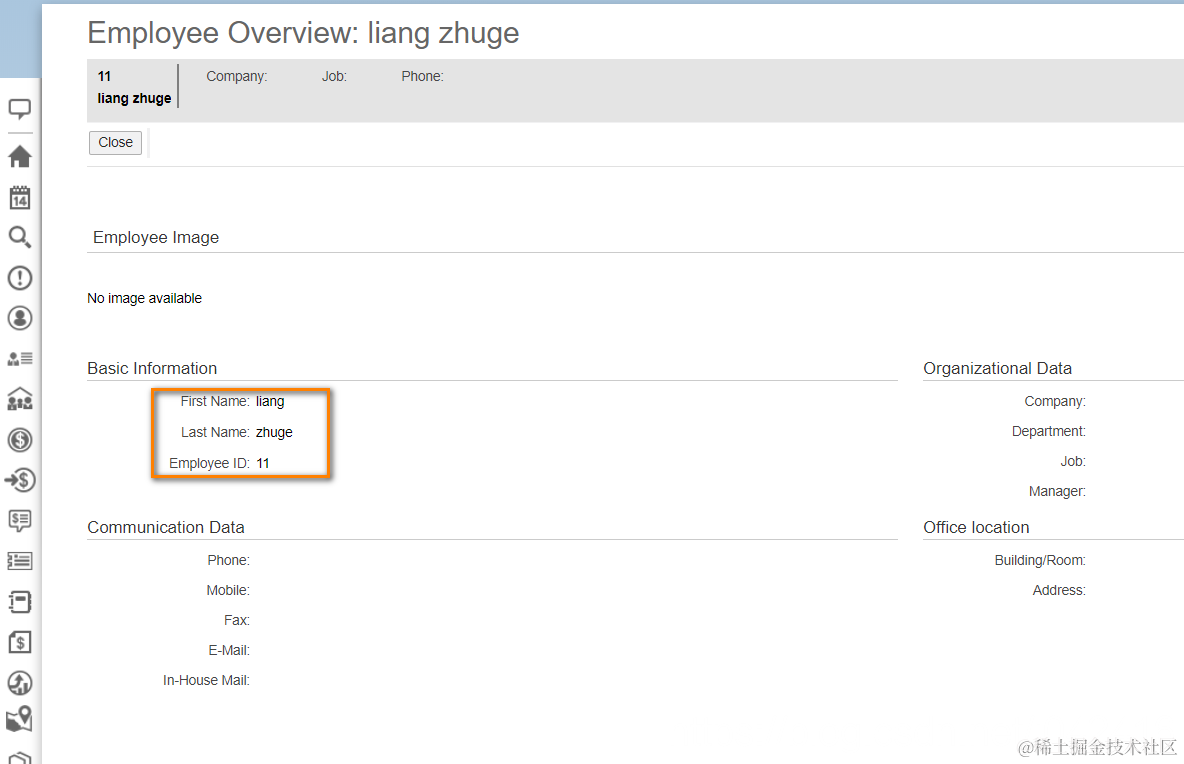Open the exclamation mark alerts icon
1184x764 pixels.
tap(20, 278)
